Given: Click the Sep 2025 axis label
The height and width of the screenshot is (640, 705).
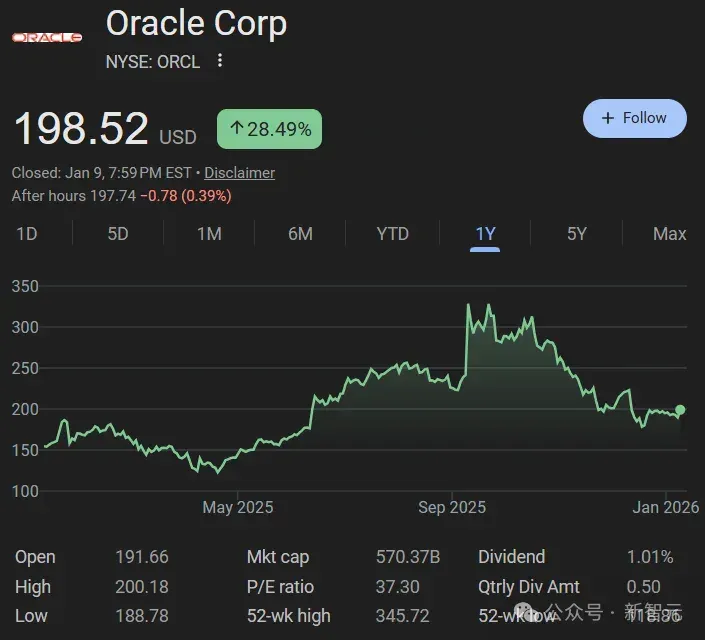Looking at the screenshot, I should (x=452, y=507).
